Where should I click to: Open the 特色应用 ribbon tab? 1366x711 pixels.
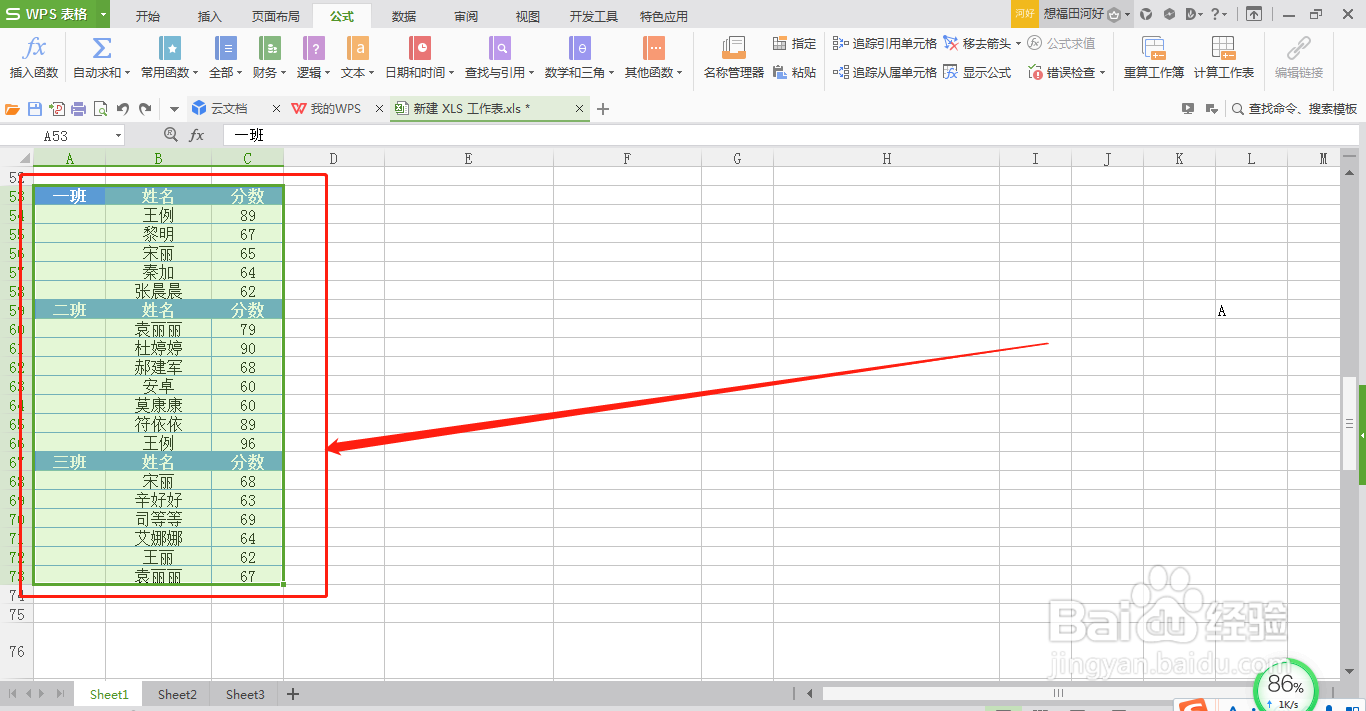664,16
